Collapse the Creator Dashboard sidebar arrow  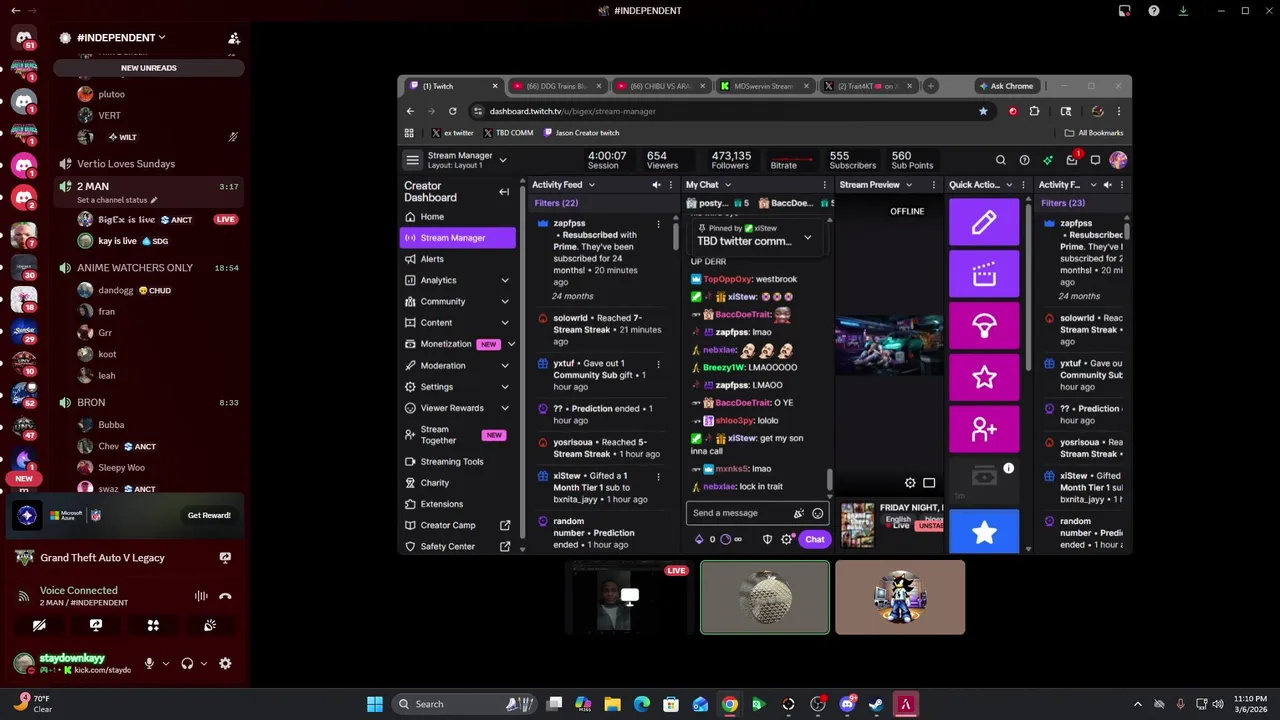click(504, 191)
